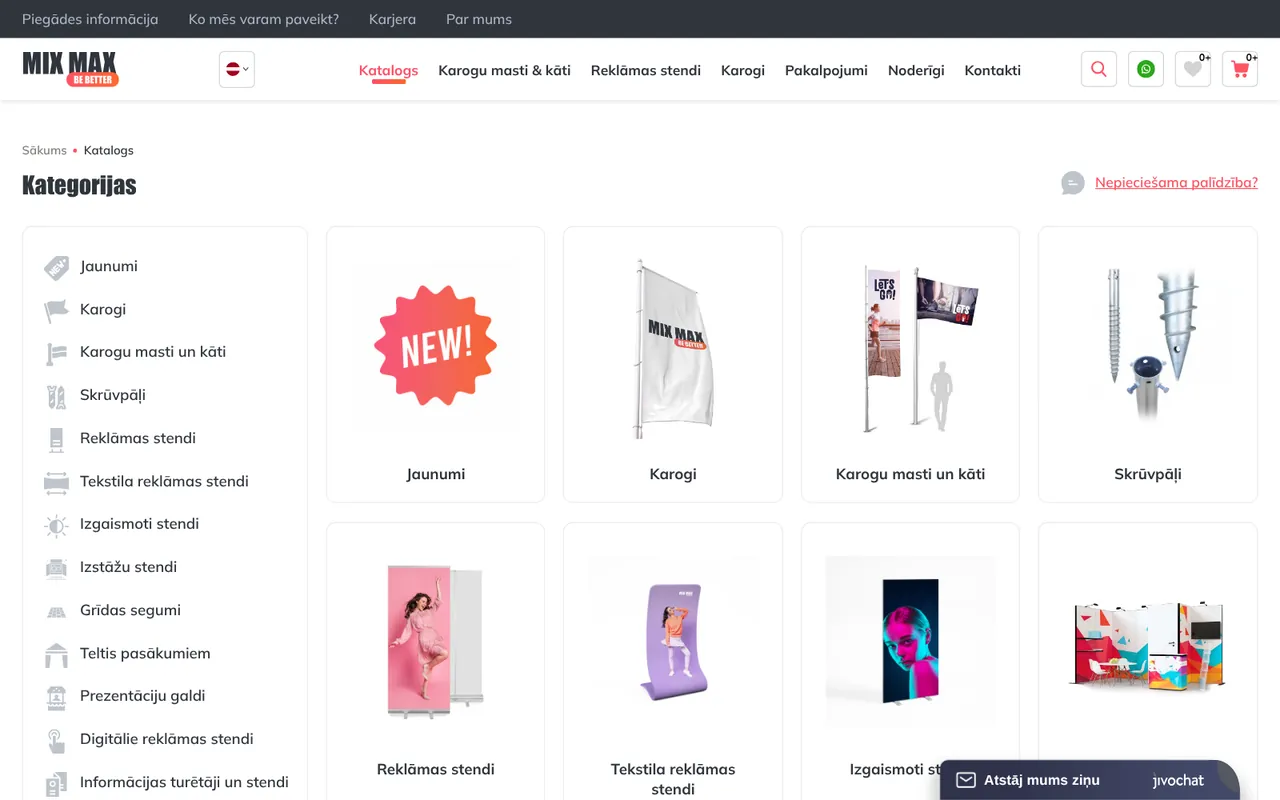Open the Kontakti page
Screen dimensions: 1280x800
(x=993, y=70)
